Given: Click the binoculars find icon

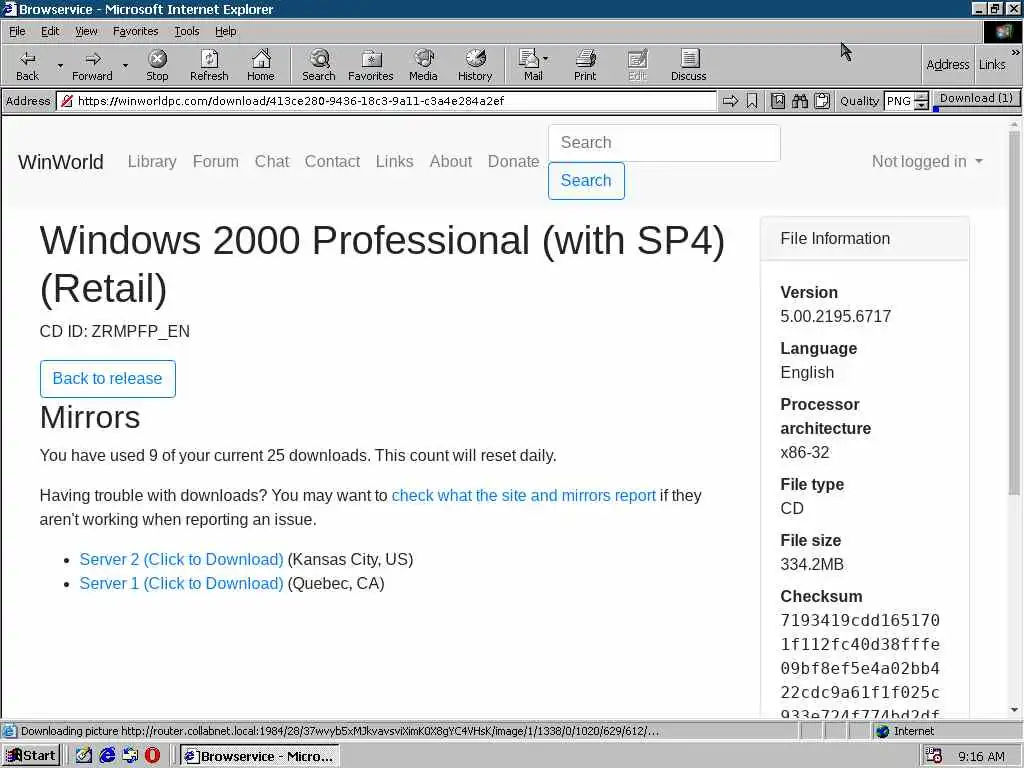Looking at the screenshot, I should tap(800, 101).
